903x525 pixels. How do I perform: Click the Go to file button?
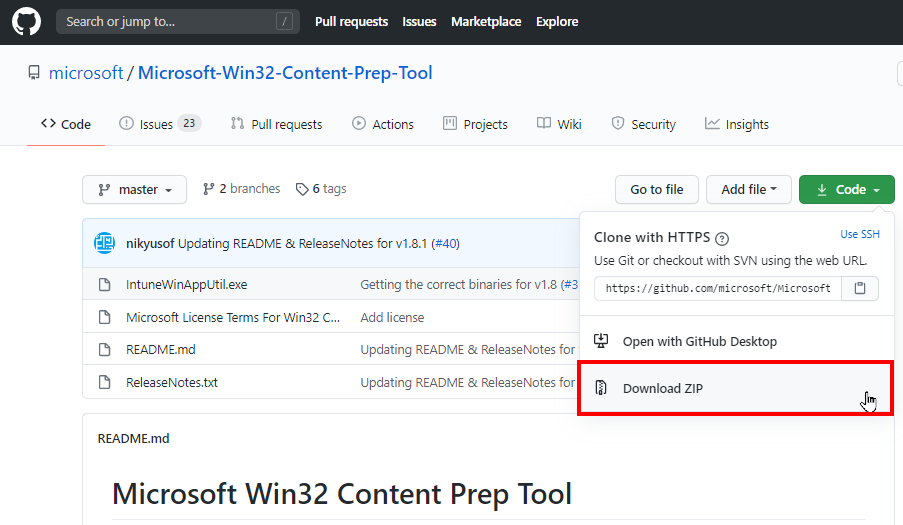(x=657, y=189)
